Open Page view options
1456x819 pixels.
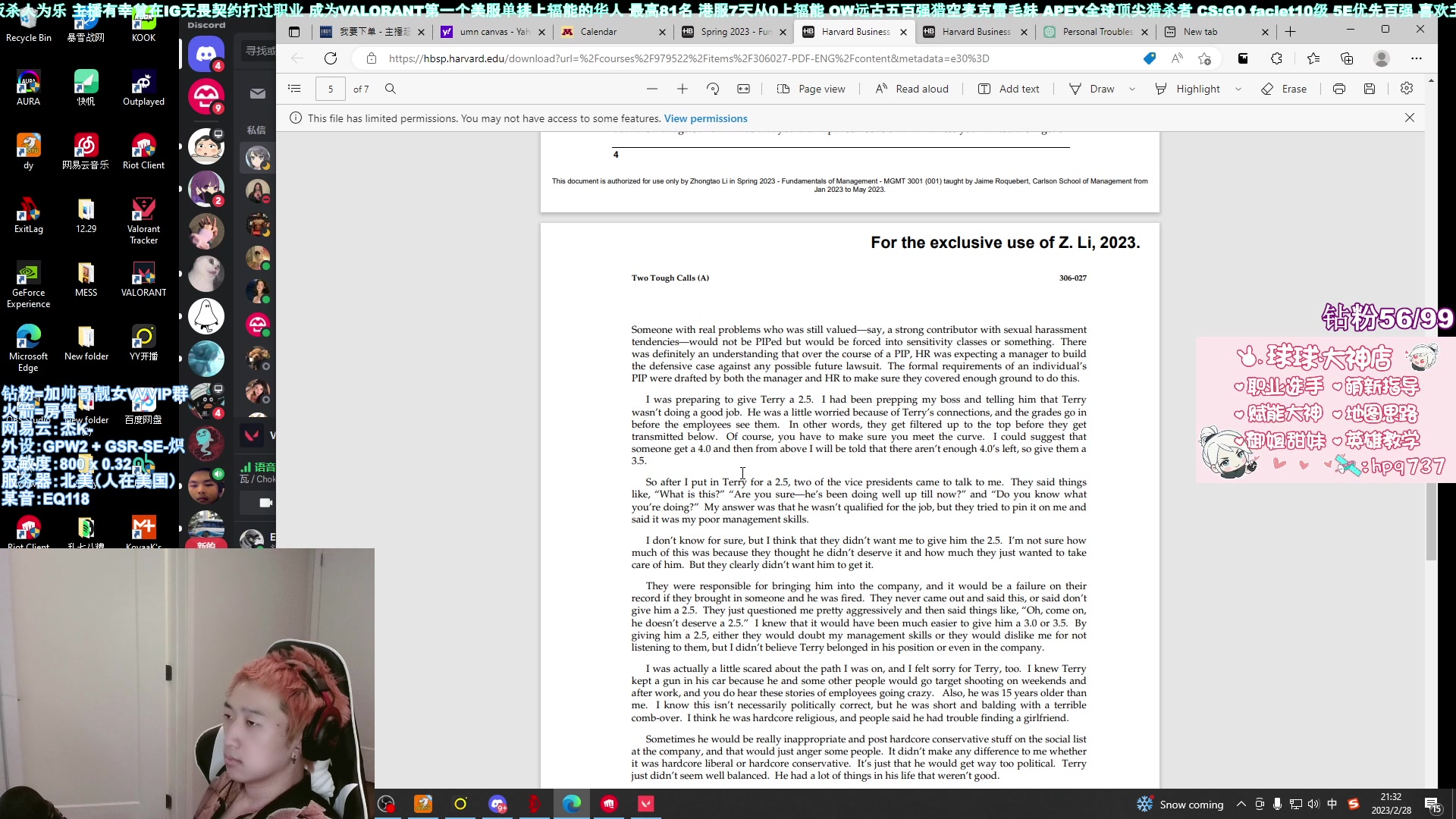[x=811, y=89]
